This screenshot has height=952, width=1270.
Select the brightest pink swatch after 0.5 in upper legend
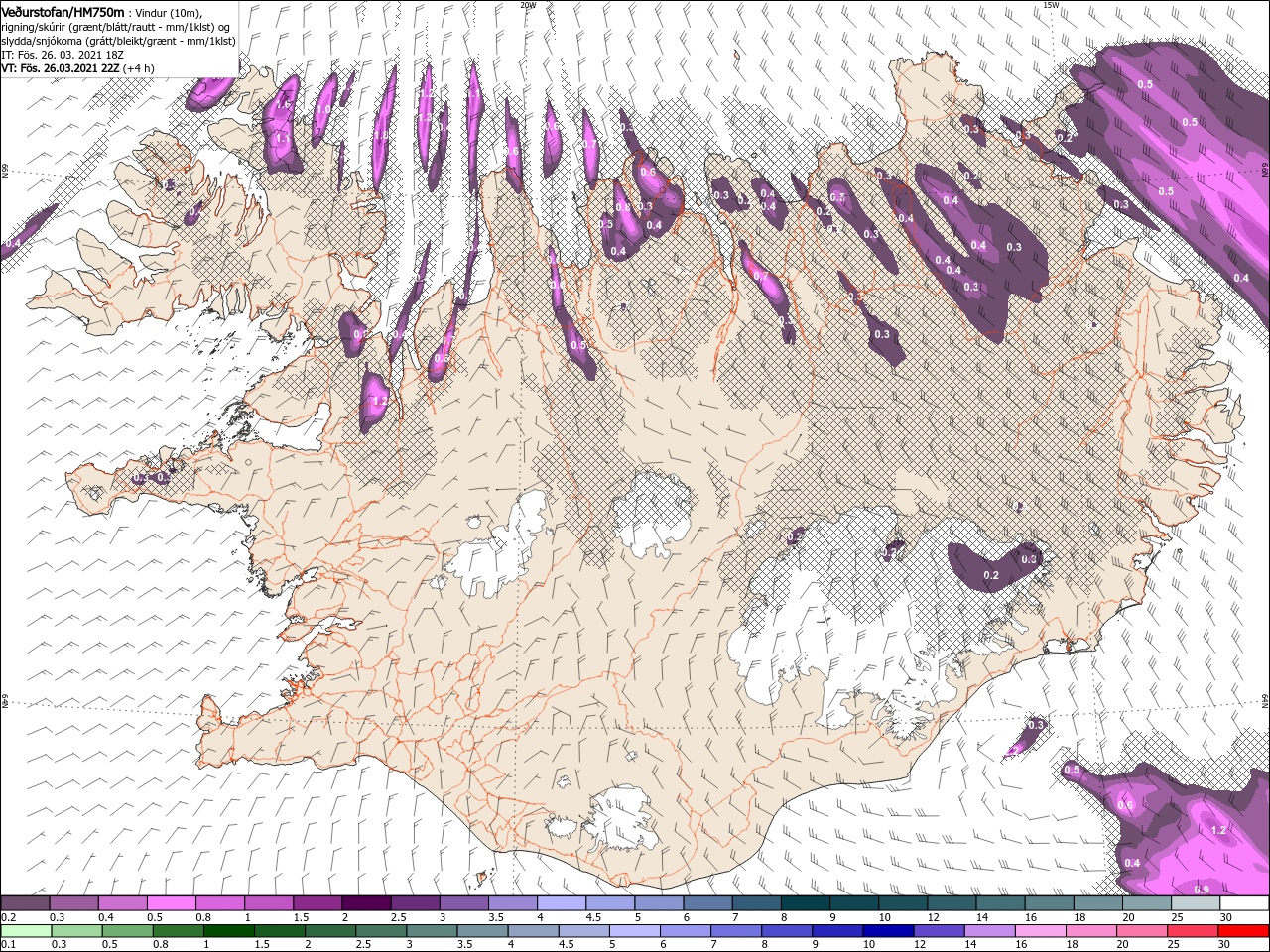pyautogui.click(x=172, y=903)
